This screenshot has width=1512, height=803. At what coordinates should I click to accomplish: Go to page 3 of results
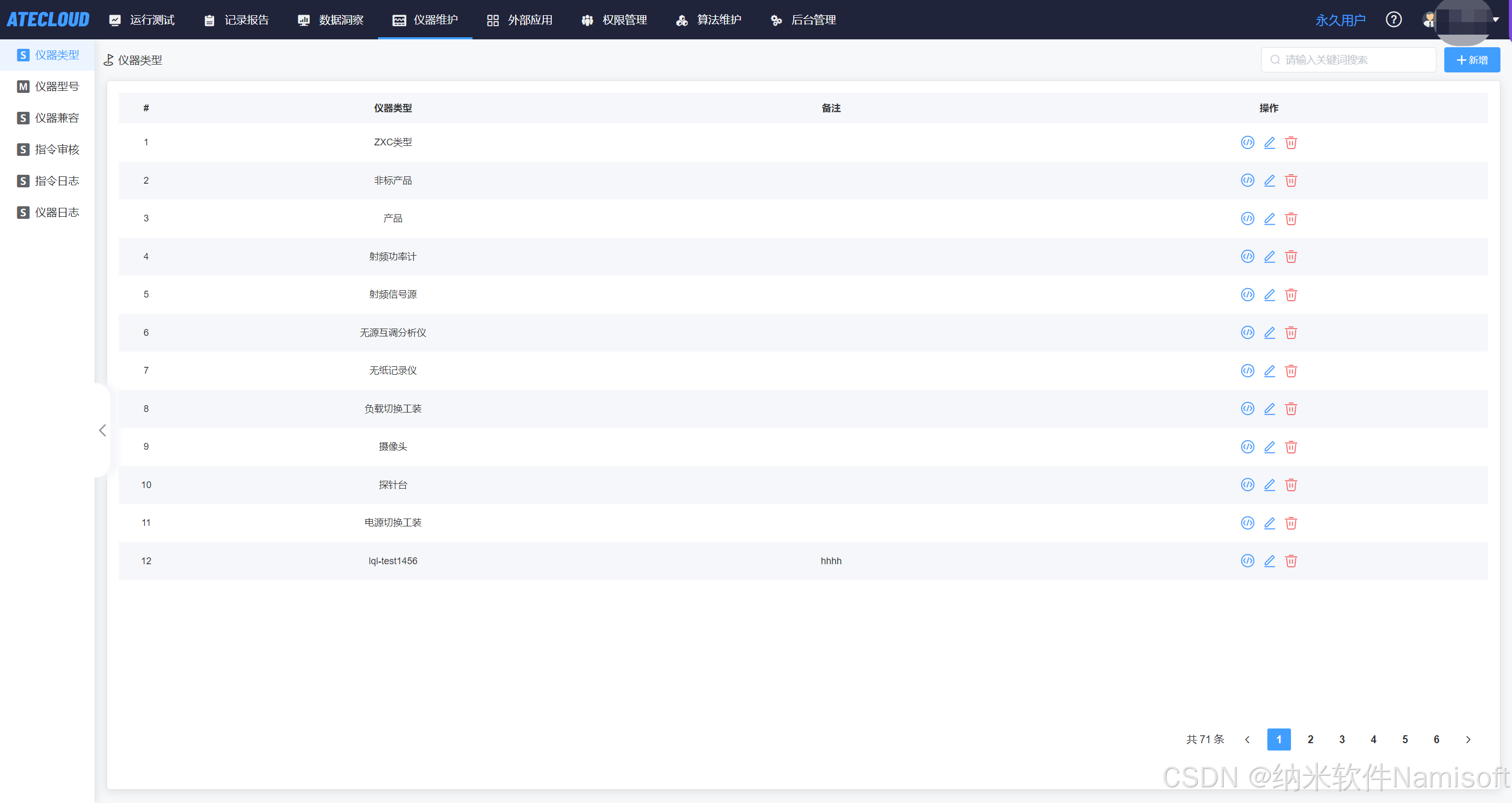(x=1342, y=739)
